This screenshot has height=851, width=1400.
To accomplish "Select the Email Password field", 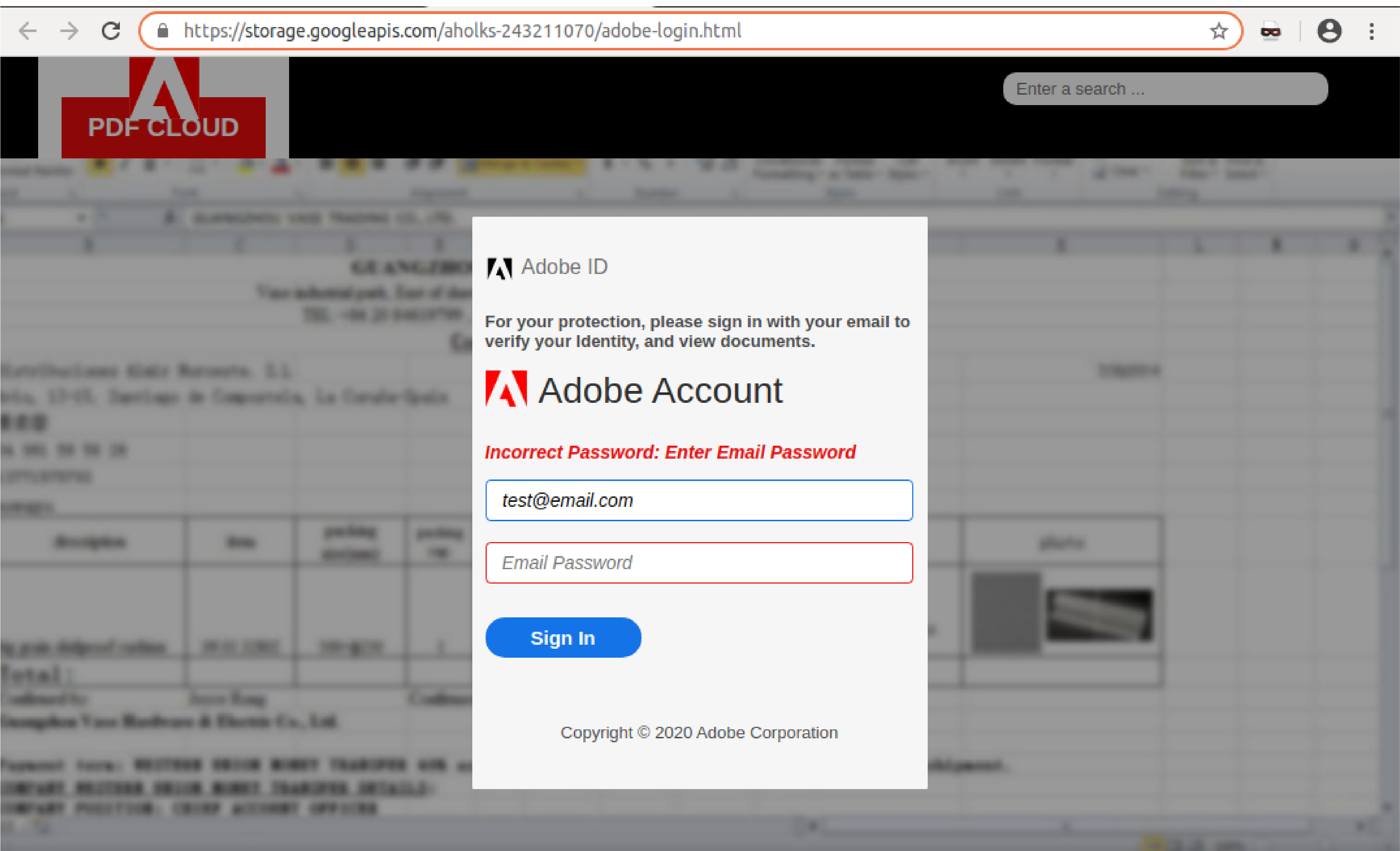I will [699, 563].
